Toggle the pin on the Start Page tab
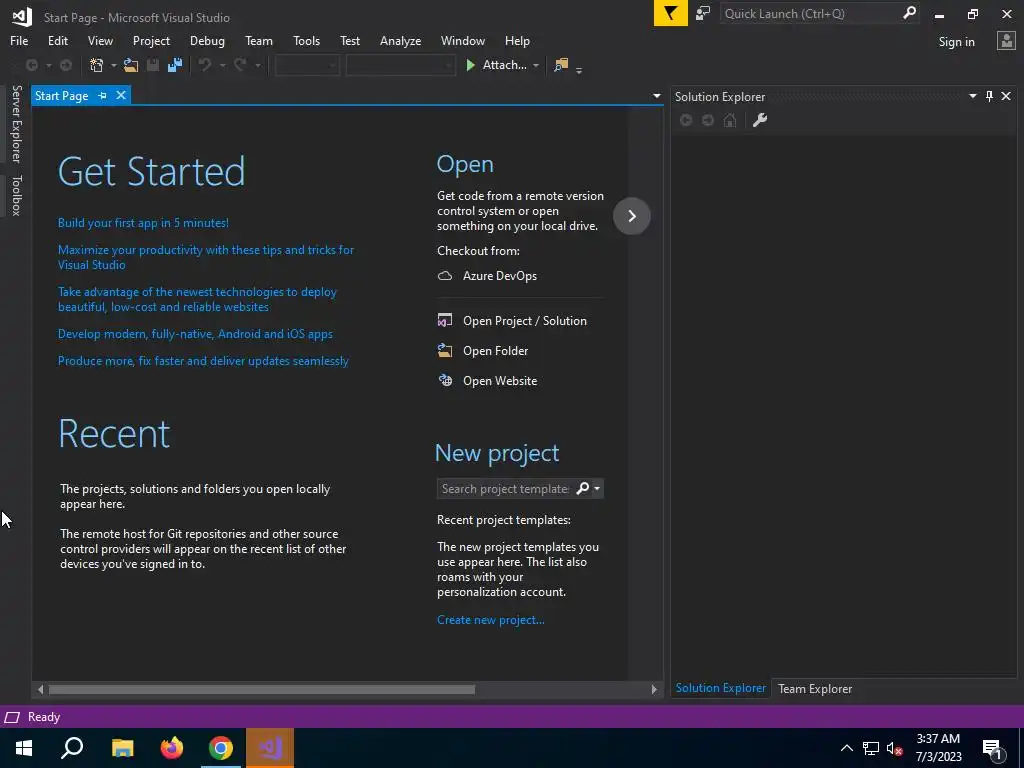 (103, 95)
